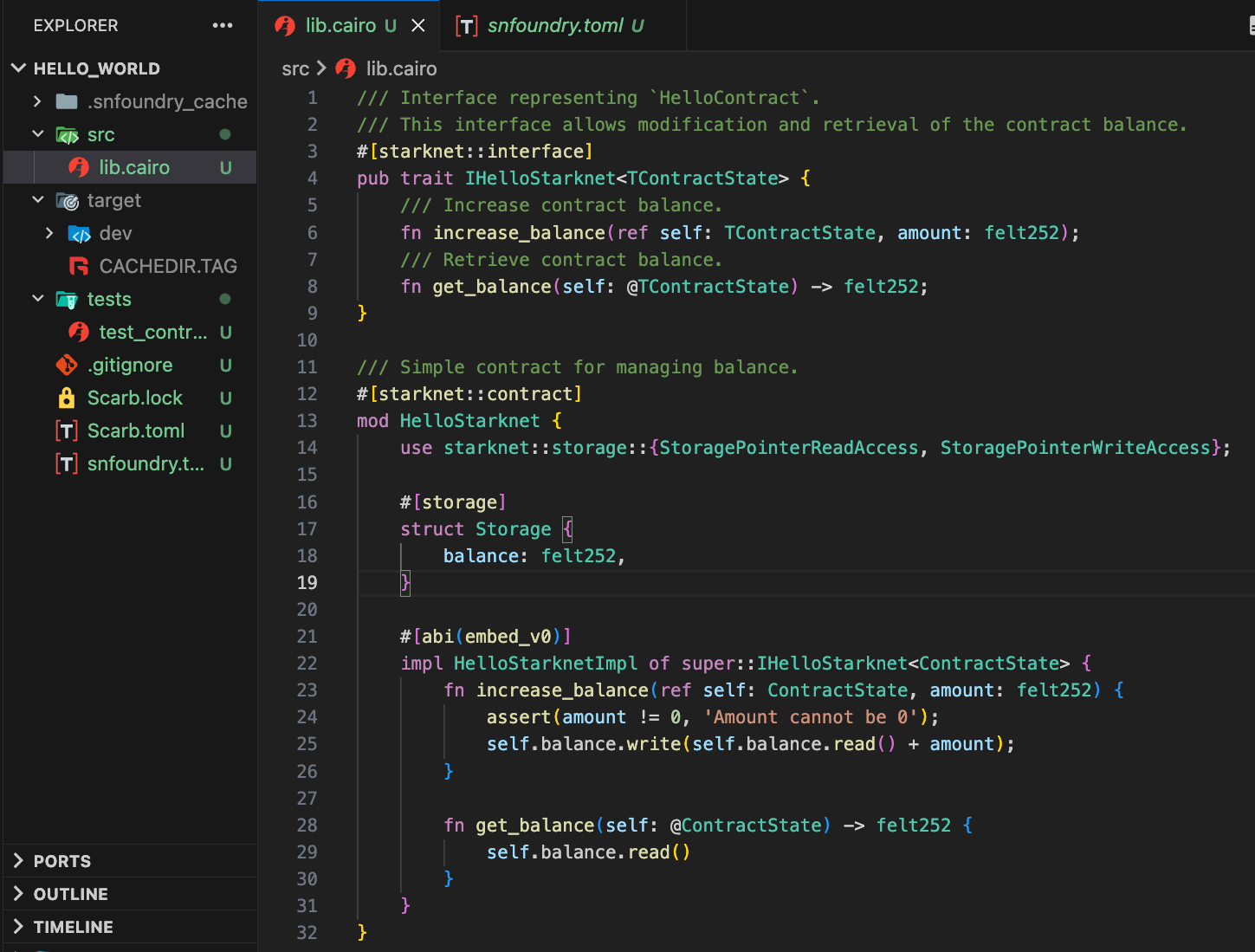Click the .gitignore git icon

click(67, 365)
